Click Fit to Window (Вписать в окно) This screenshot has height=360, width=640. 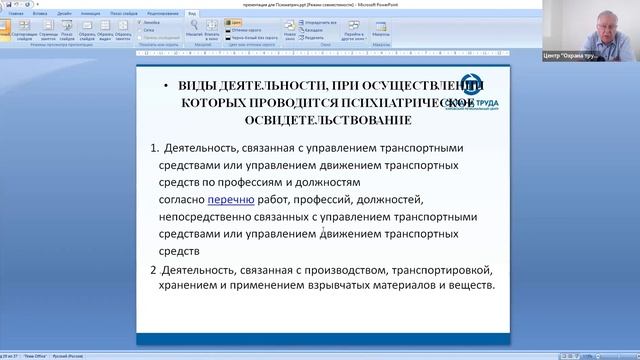(211, 29)
